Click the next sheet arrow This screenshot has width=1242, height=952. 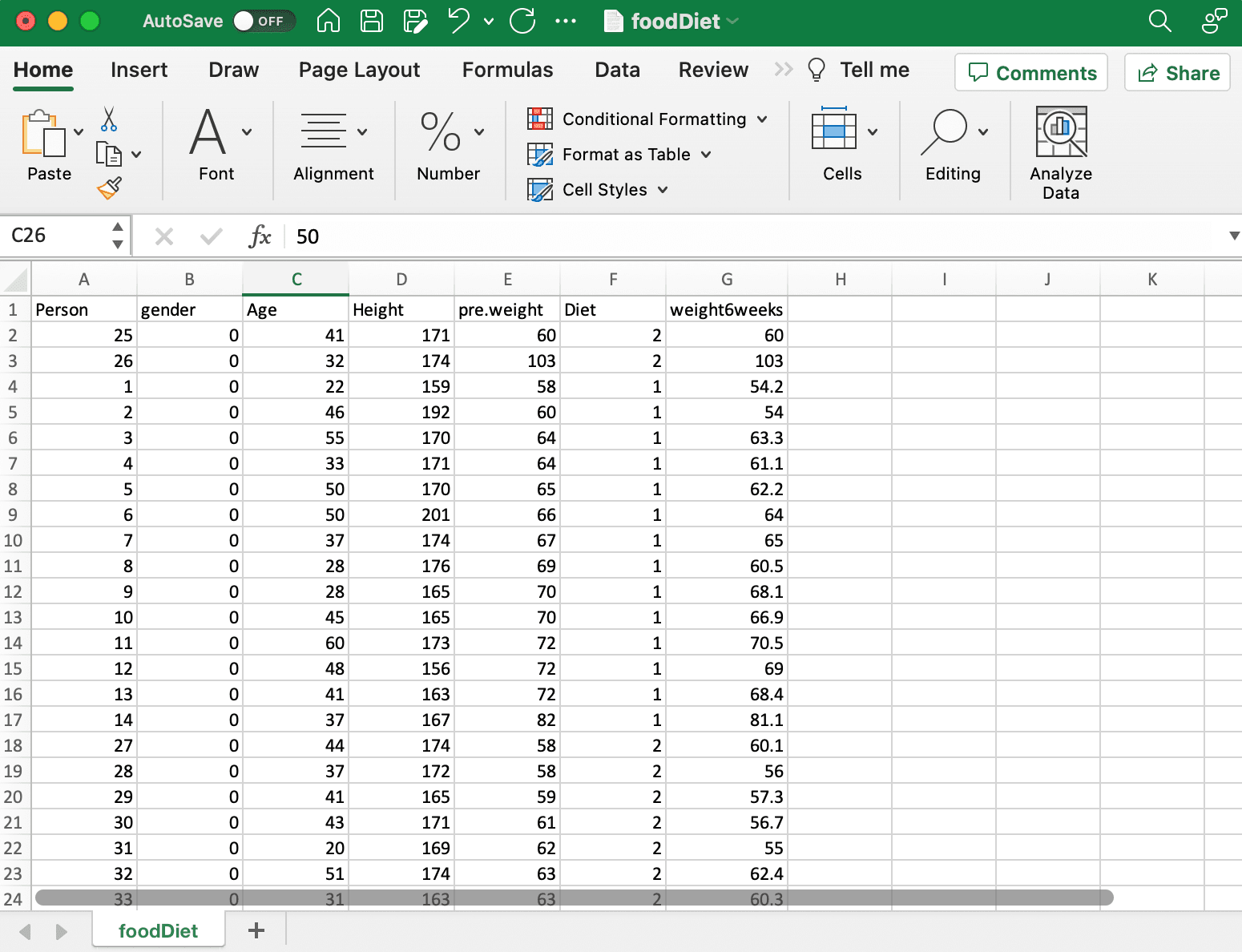click(x=61, y=932)
